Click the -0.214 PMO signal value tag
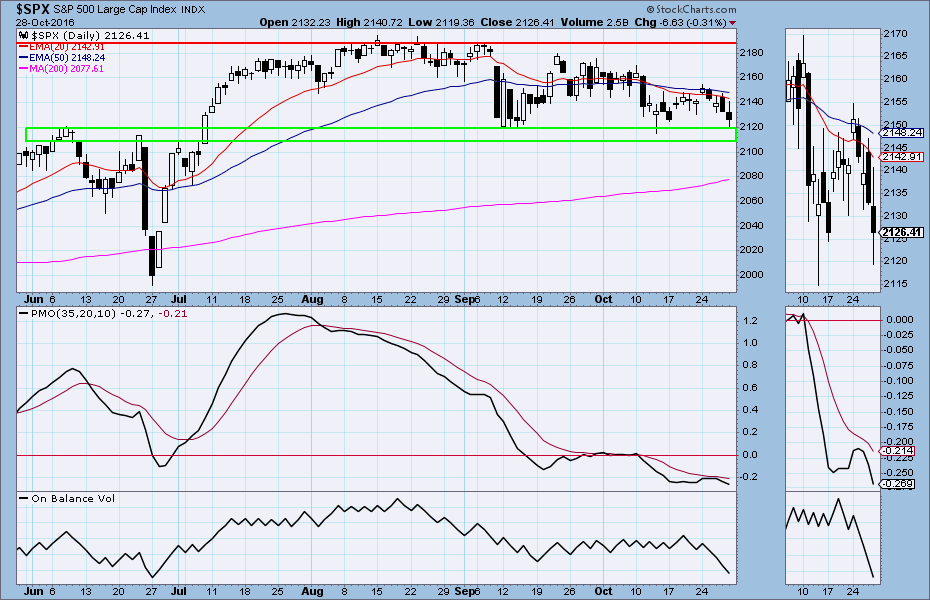Screen dimensions: 930x600 click(x=897, y=453)
